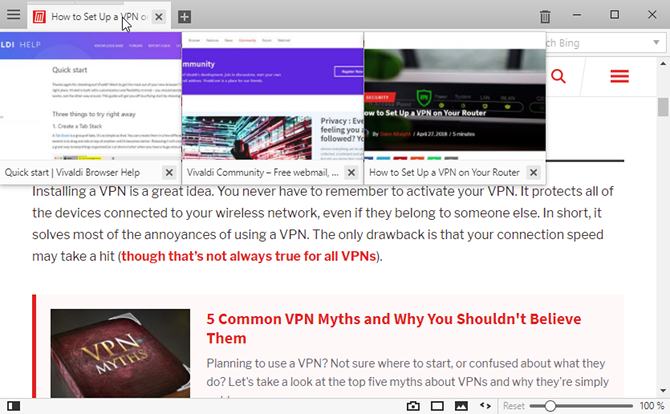
Task: Expand the Bing search engine dropdown arrow
Action: [656, 43]
